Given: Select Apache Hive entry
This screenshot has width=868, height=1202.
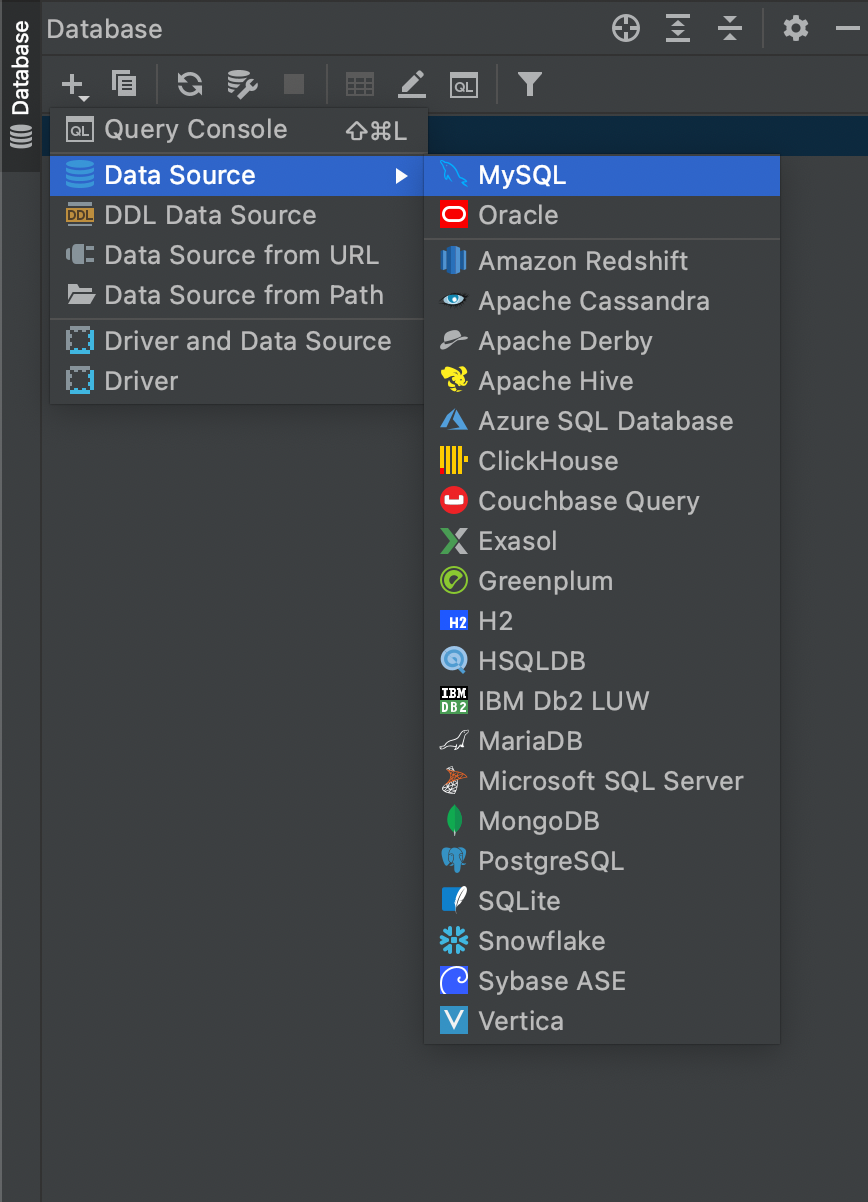Looking at the screenshot, I should (602, 381).
